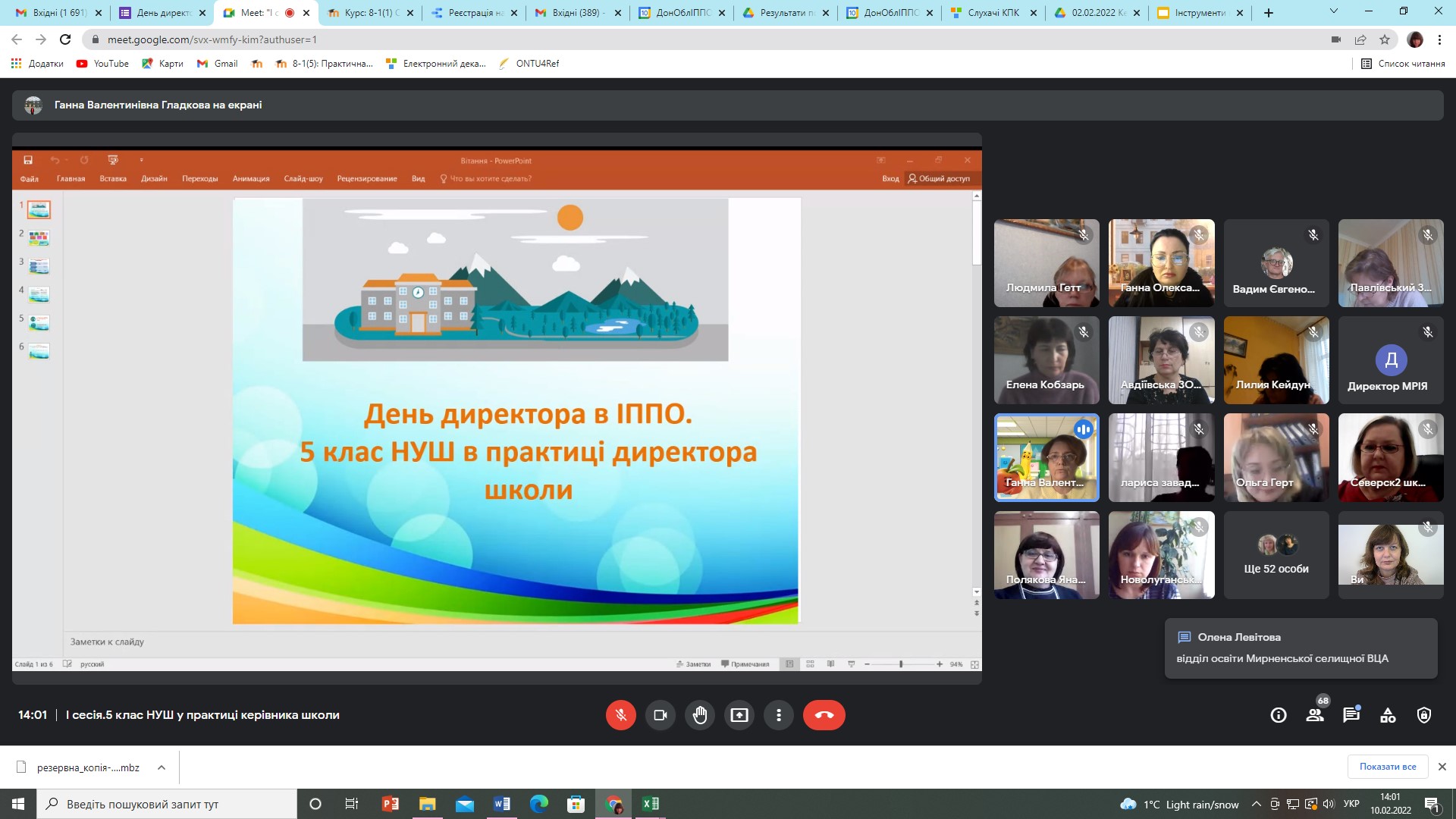This screenshot has width=1456, height=819.
Task: Open Meet more options menu
Action: [779, 715]
